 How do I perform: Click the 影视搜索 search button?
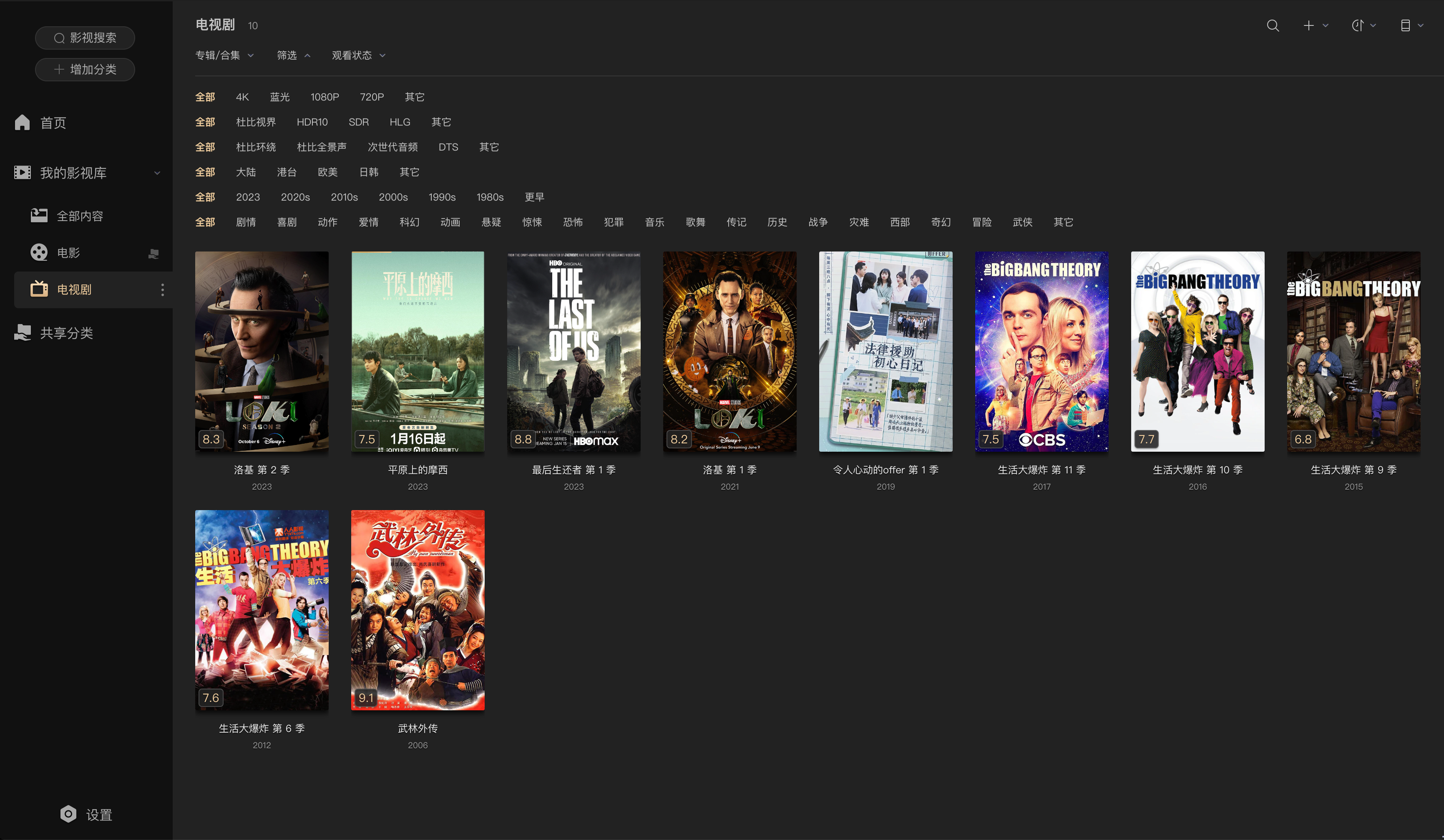85,38
